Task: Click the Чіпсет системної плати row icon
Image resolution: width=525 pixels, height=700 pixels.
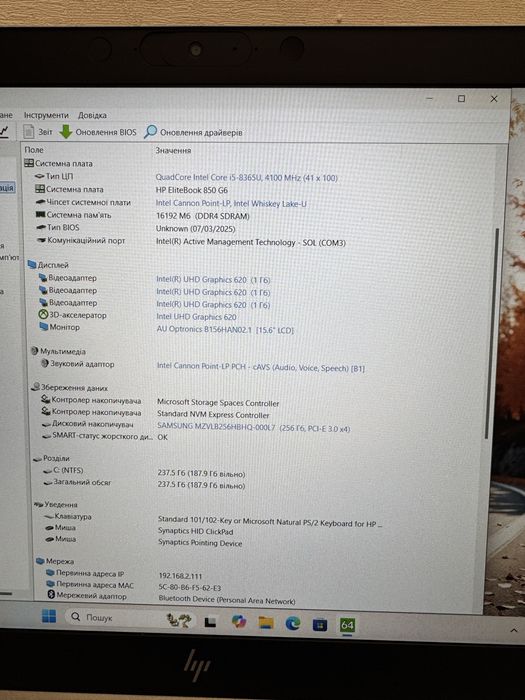Action: (x=41, y=202)
